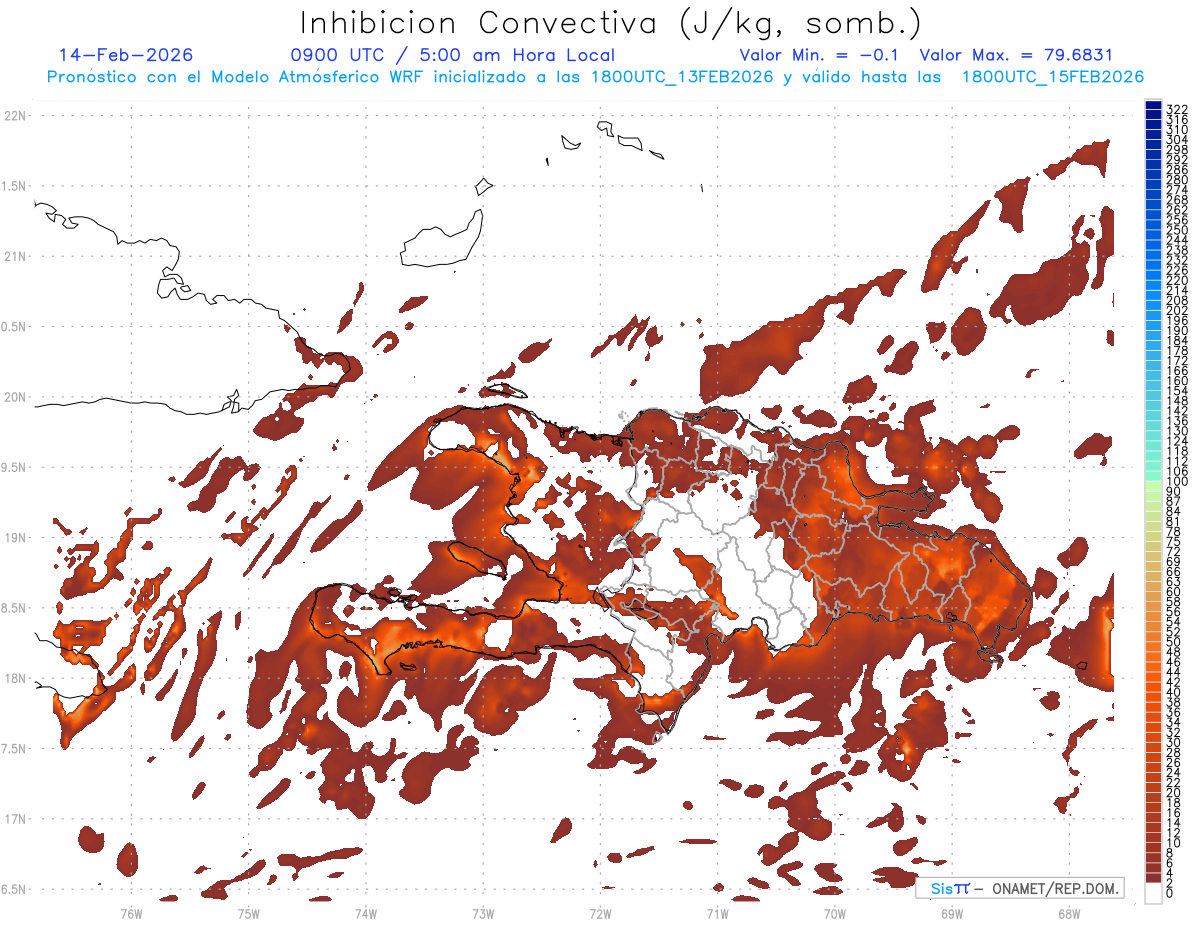1200x927 pixels.
Task: Click the '71W' longitude label
Action: (717, 913)
